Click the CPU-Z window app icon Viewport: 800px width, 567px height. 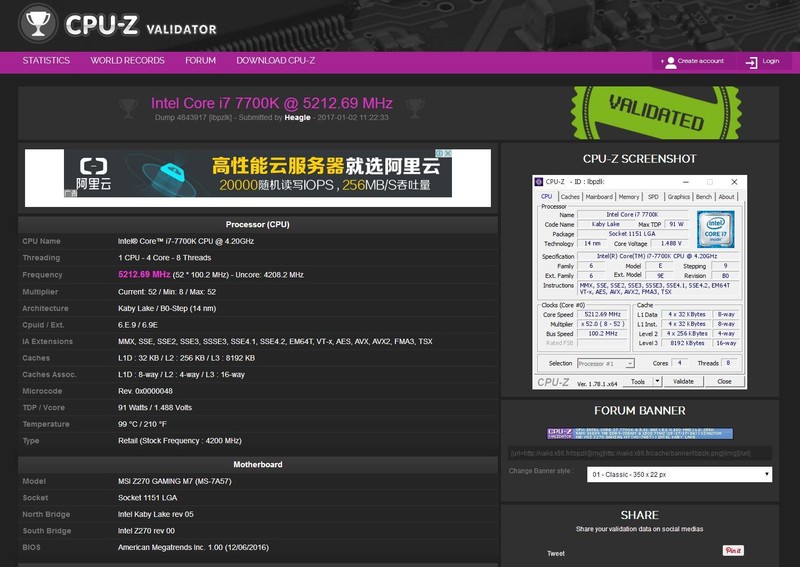(x=539, y=182)
